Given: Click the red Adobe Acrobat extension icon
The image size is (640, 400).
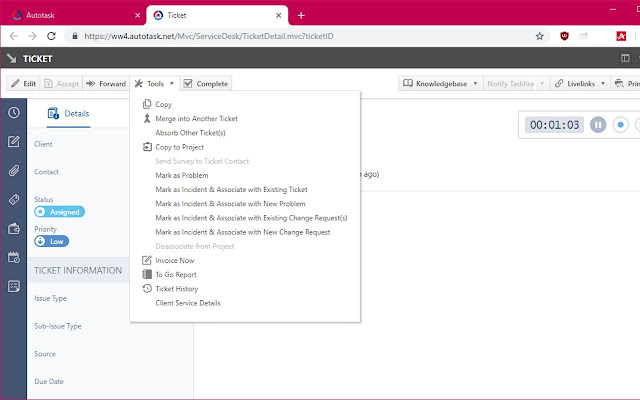Looking at the screenshot, I should [x=621, y=36].
